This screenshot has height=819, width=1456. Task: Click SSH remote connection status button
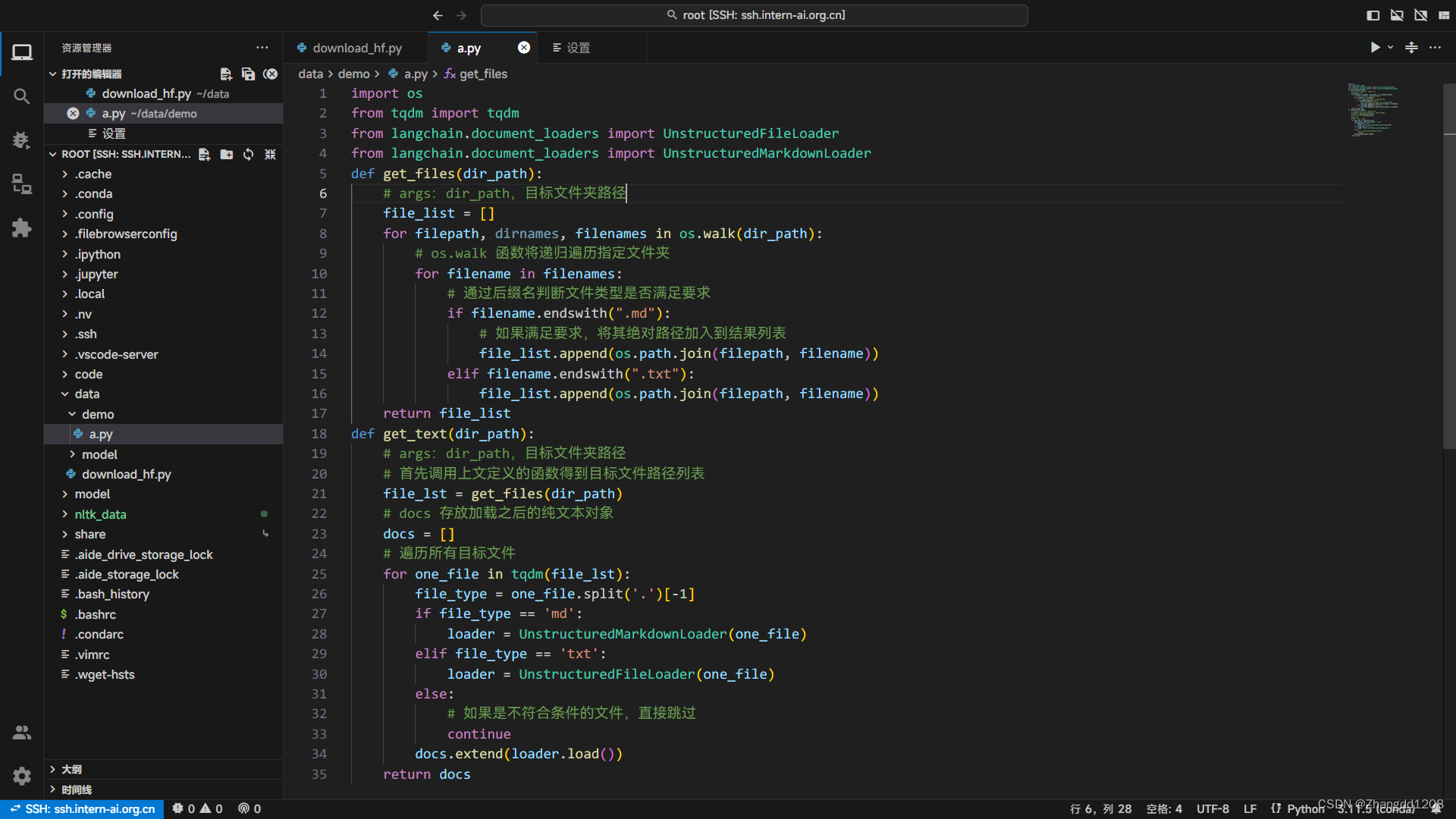82,809
